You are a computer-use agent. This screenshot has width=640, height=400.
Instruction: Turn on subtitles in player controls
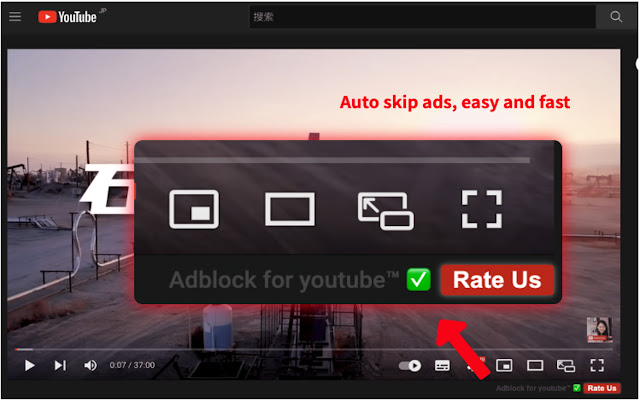pos(442,366)
